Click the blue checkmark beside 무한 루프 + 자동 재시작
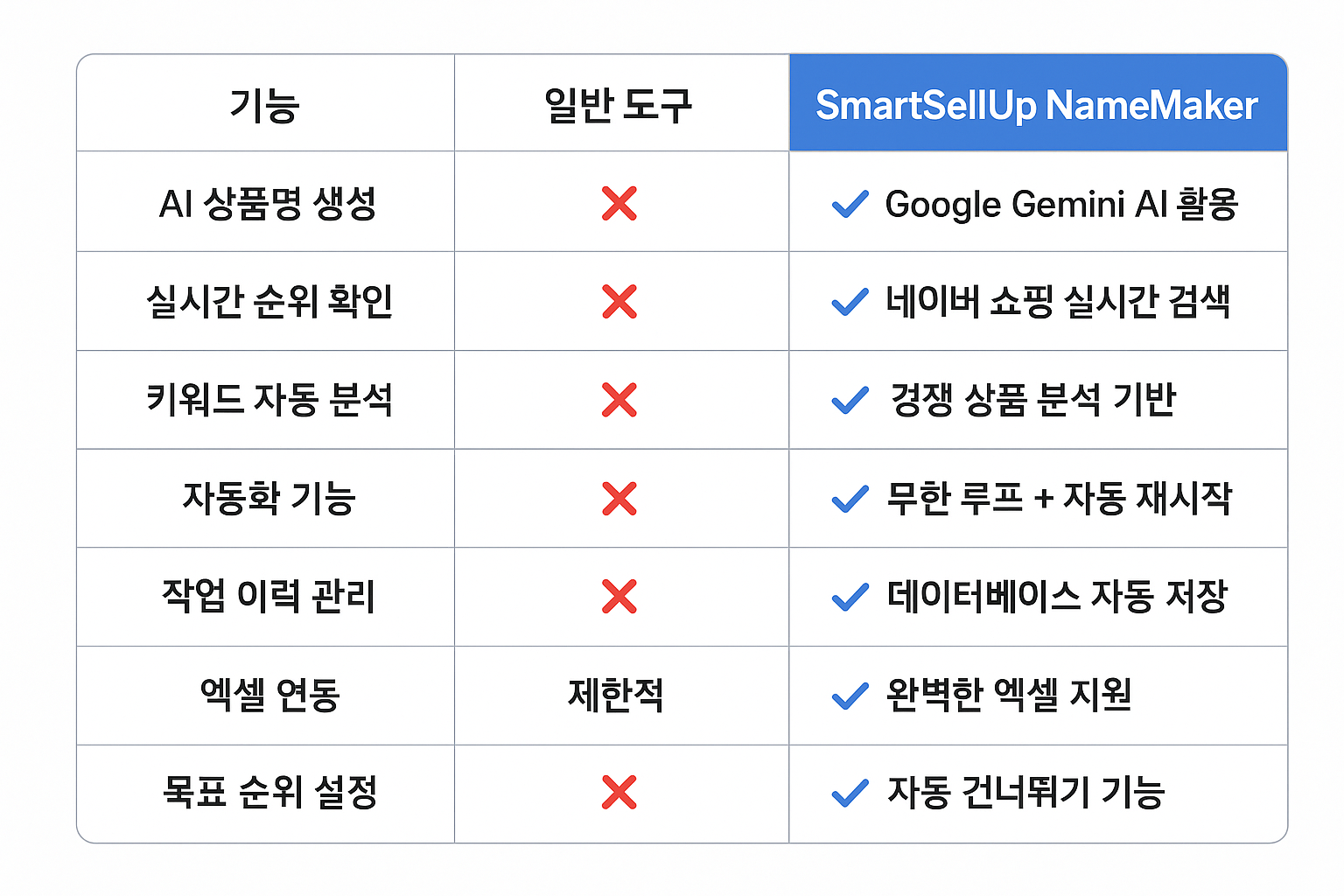 point(850,499)
